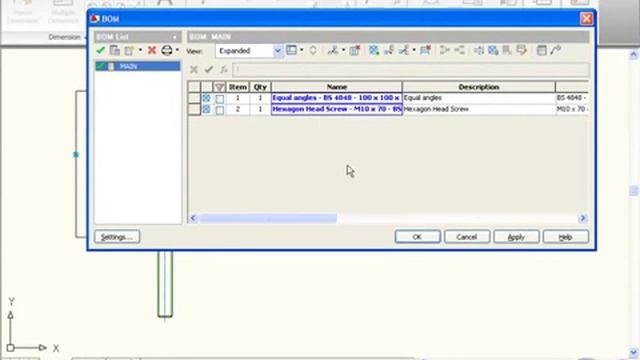
Task: Click the blue part icon in Equal angles row
Action: coord(207,98)
